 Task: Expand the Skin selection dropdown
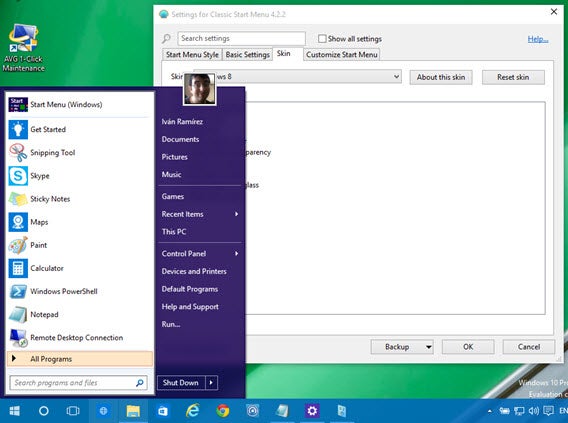pos(396,76)
